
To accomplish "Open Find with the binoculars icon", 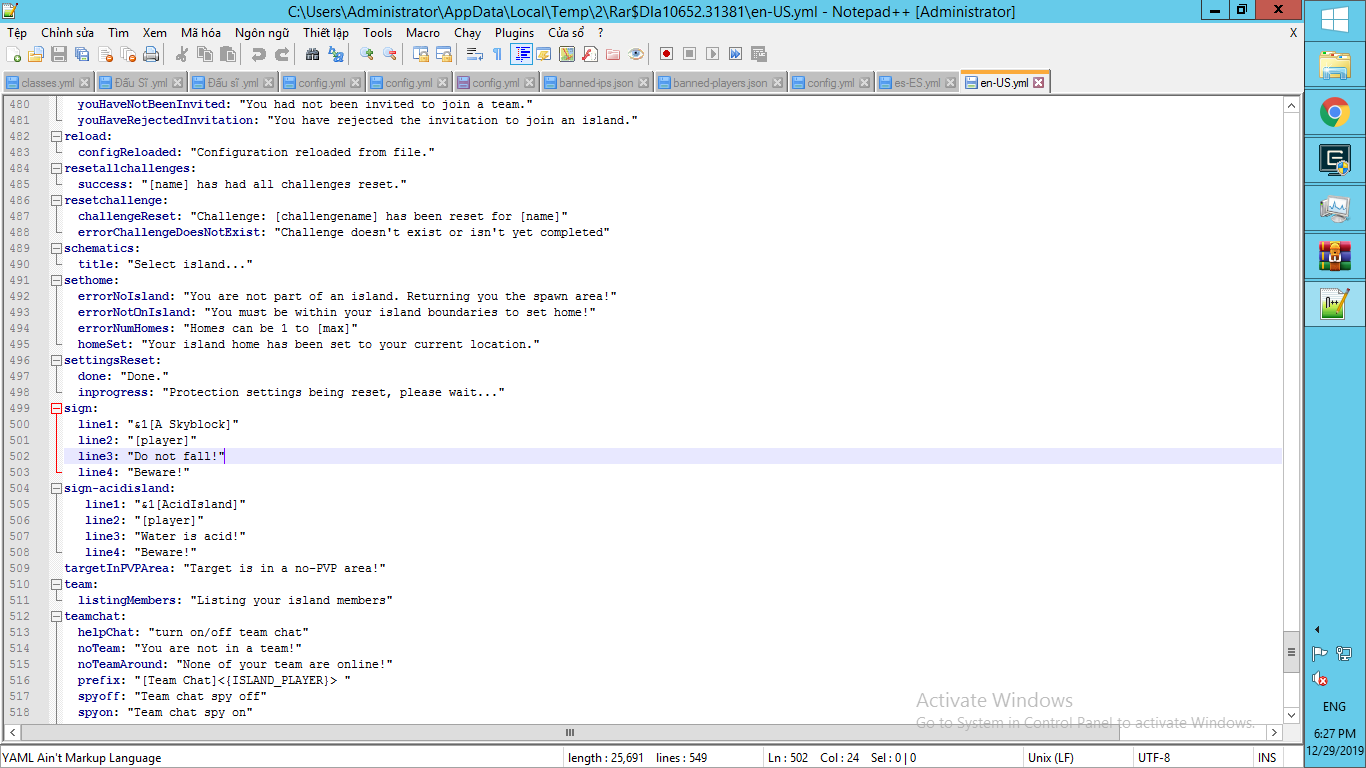I will (313, 54).
